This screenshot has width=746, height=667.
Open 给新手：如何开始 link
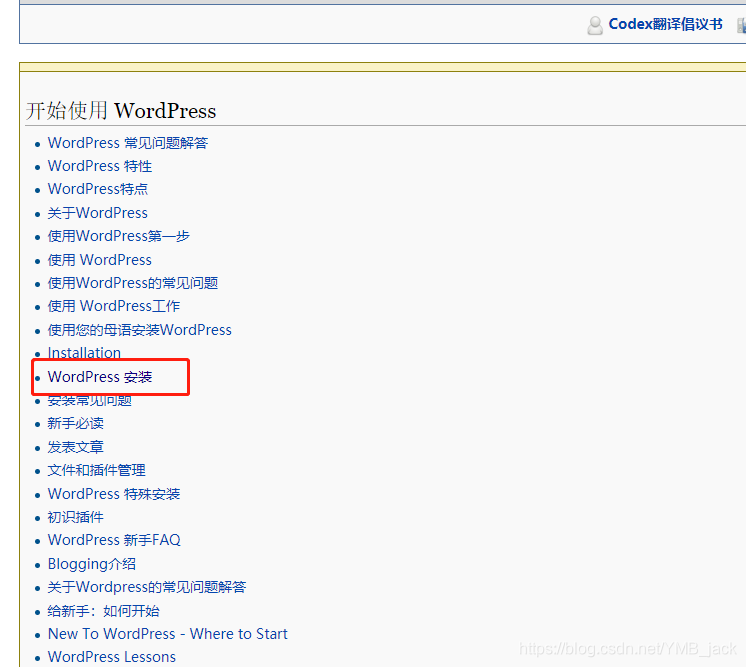coord(103,611)
